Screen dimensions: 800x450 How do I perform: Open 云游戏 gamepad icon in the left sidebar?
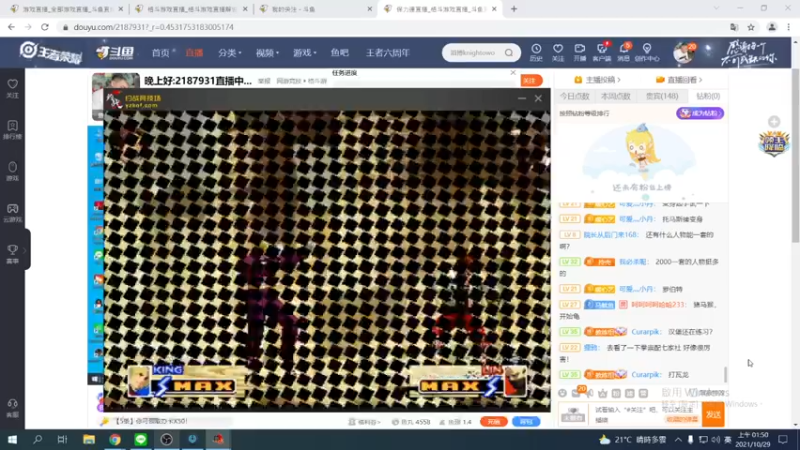click(13, 213)
